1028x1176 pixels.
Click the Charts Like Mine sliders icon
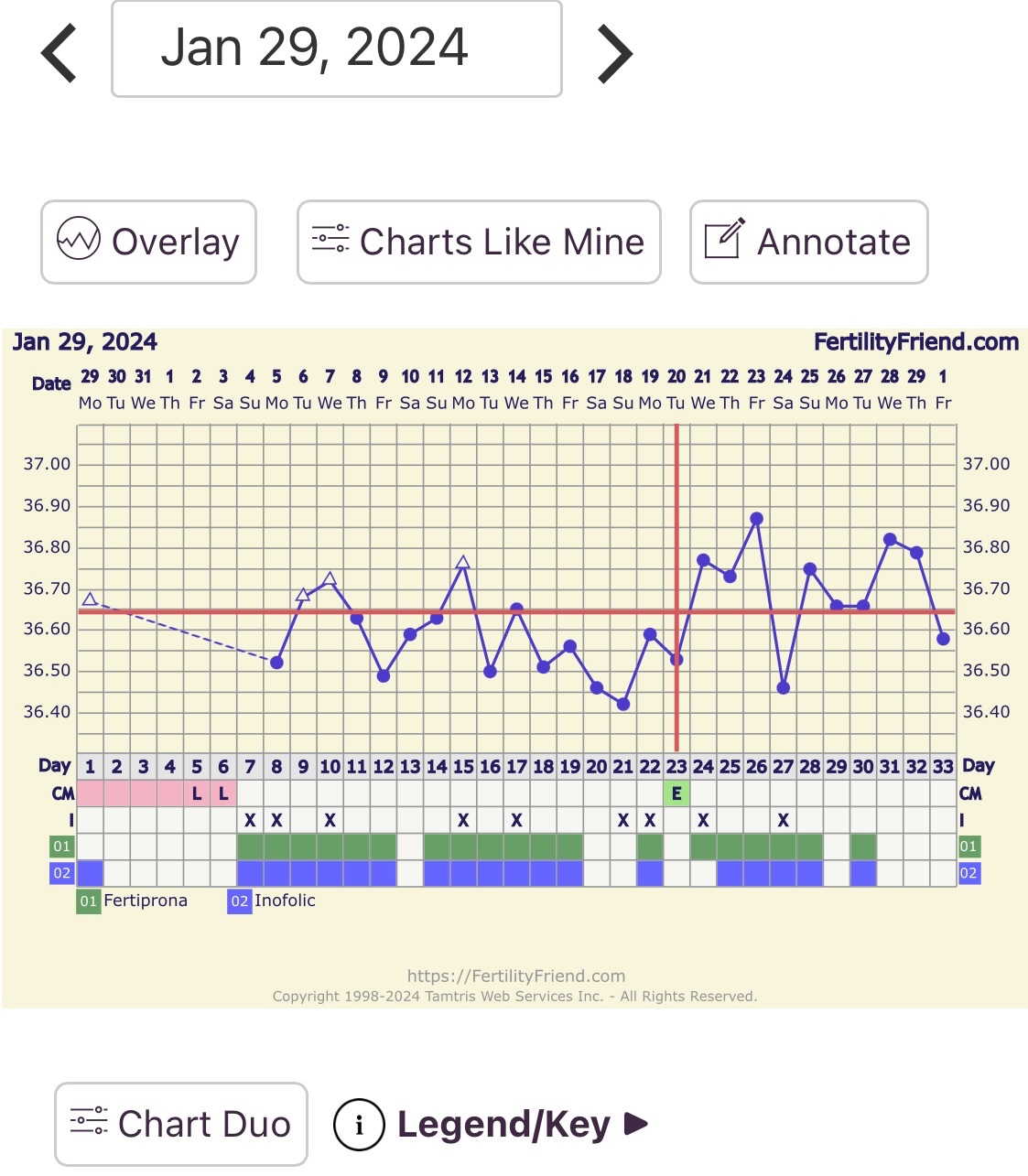[330, 239]
